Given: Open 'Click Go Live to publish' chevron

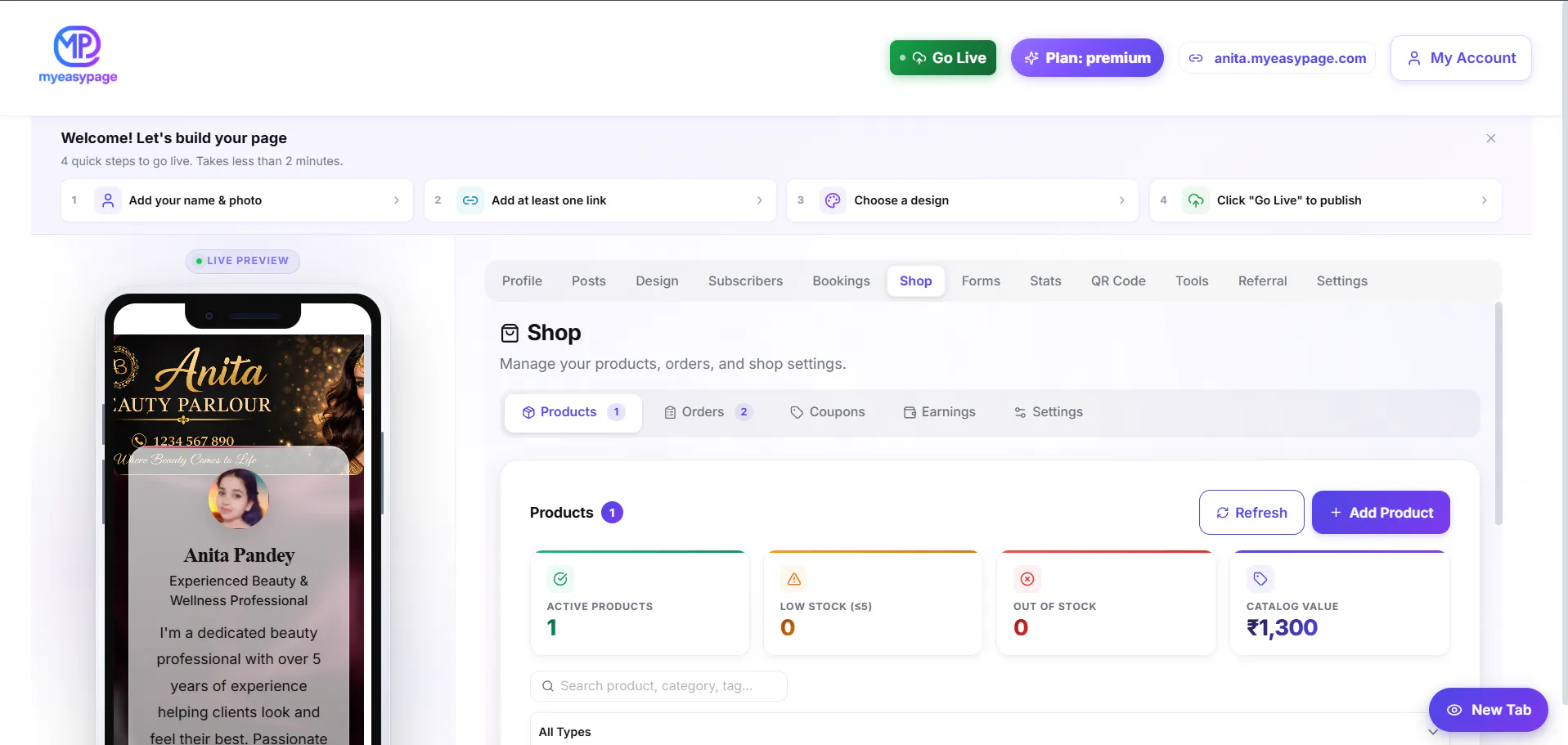Looking at the screenshot, I should point(1485,200).
